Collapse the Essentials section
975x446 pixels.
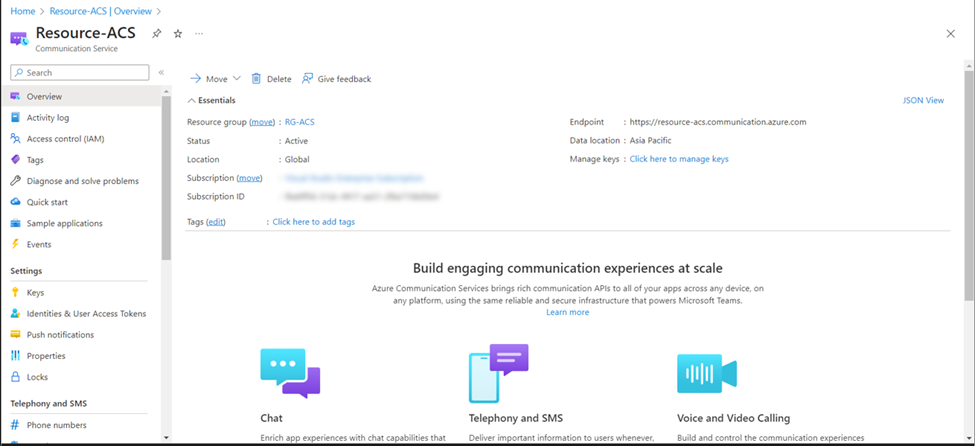coord(211,100)
